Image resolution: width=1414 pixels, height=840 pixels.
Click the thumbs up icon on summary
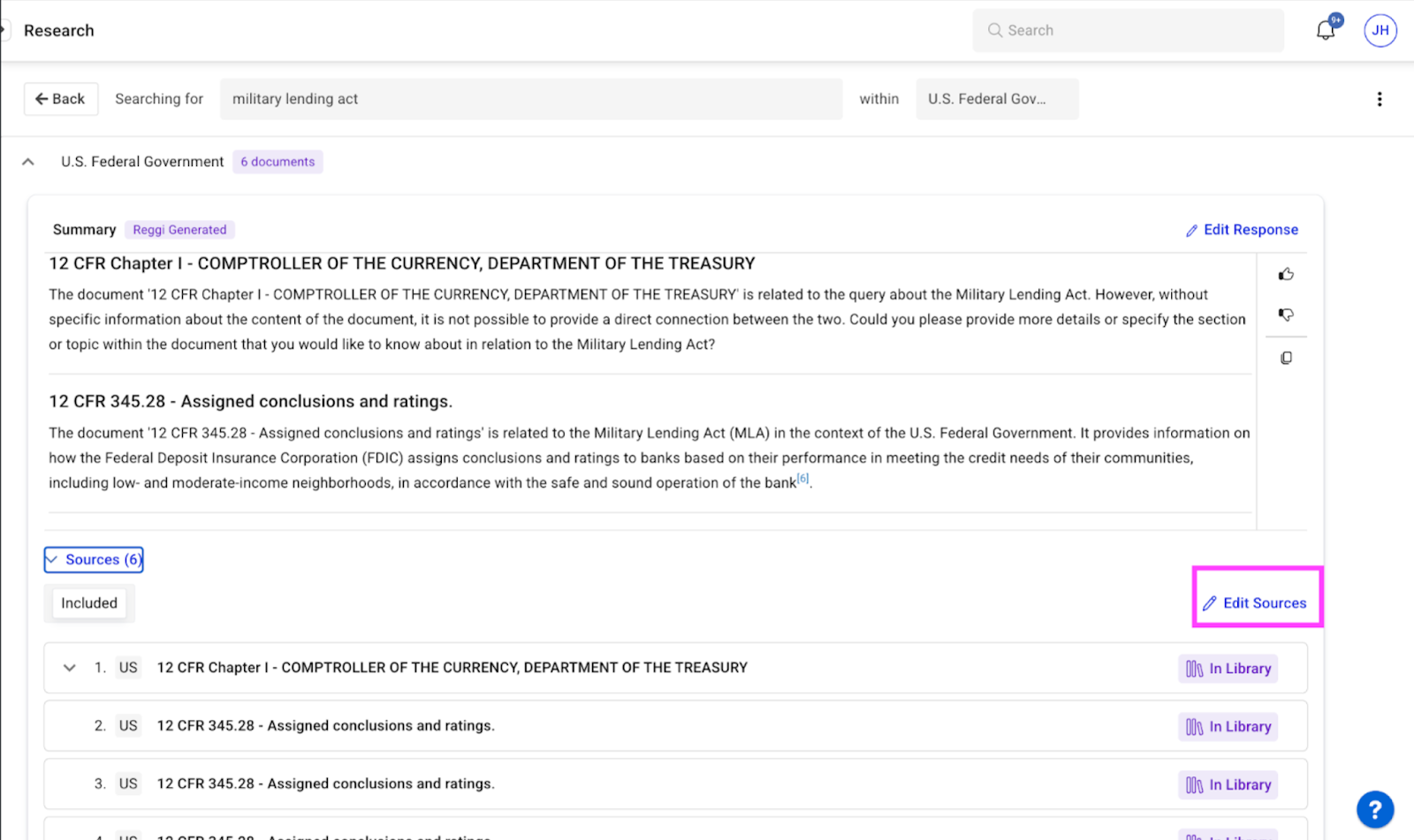coord(1286,275)
